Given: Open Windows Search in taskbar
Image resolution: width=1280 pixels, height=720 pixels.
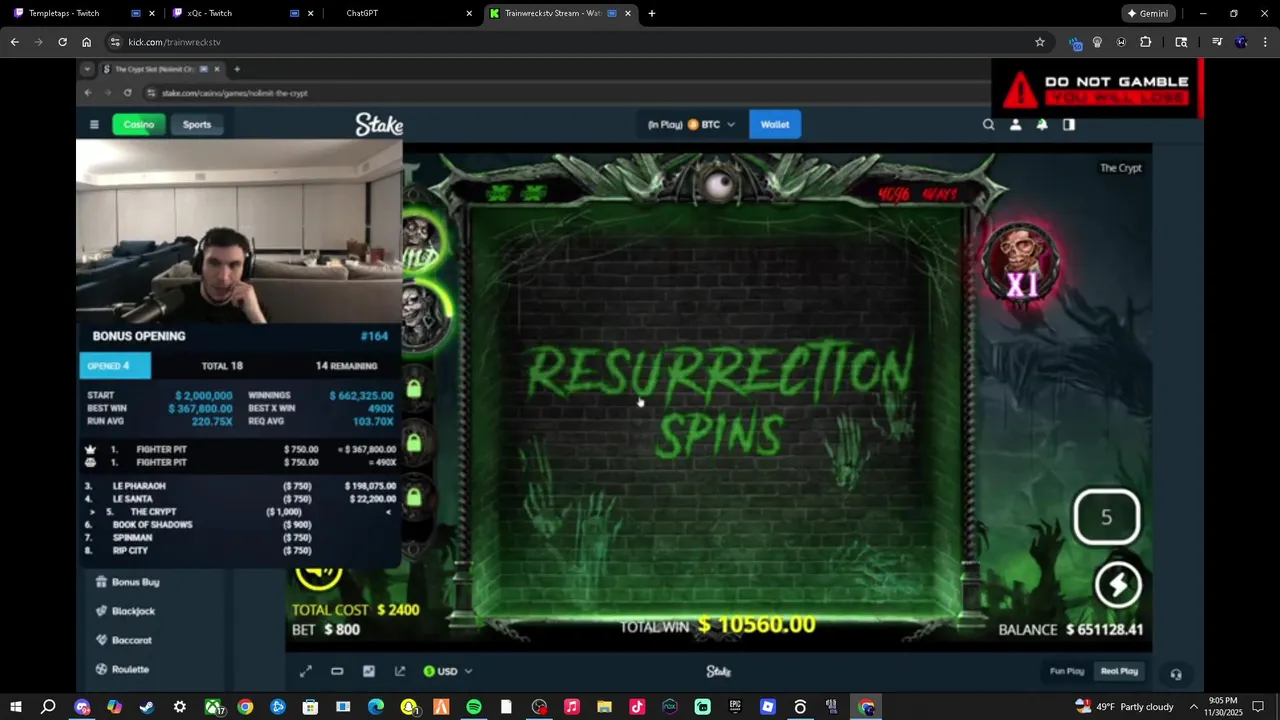Looking at the screenshot, I should coord(48,707).
